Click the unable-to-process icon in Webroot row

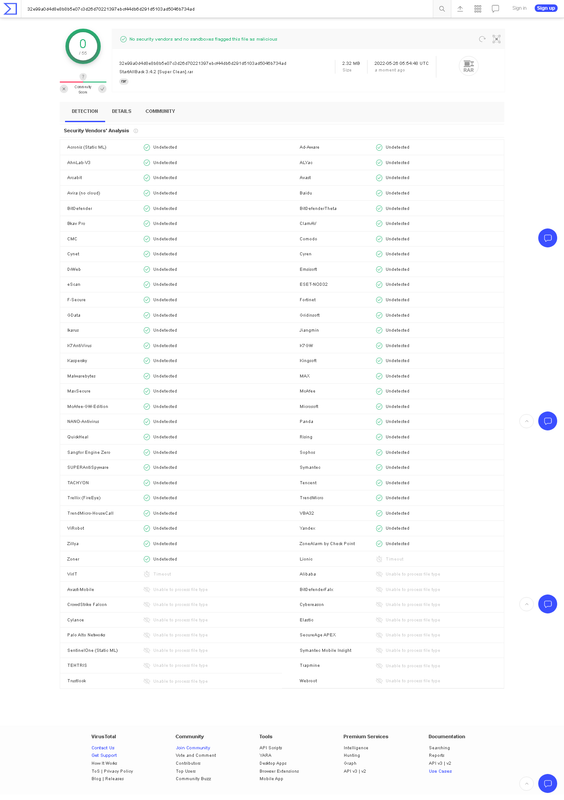tap(379, 681)
